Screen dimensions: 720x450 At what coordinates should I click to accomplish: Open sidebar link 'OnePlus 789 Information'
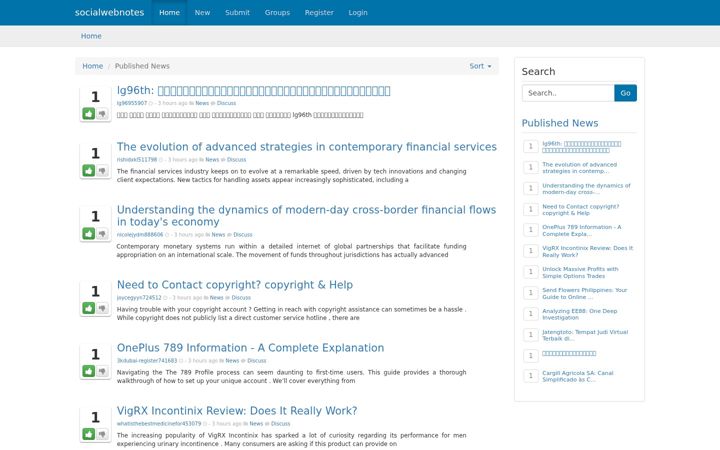coord(581,231)
